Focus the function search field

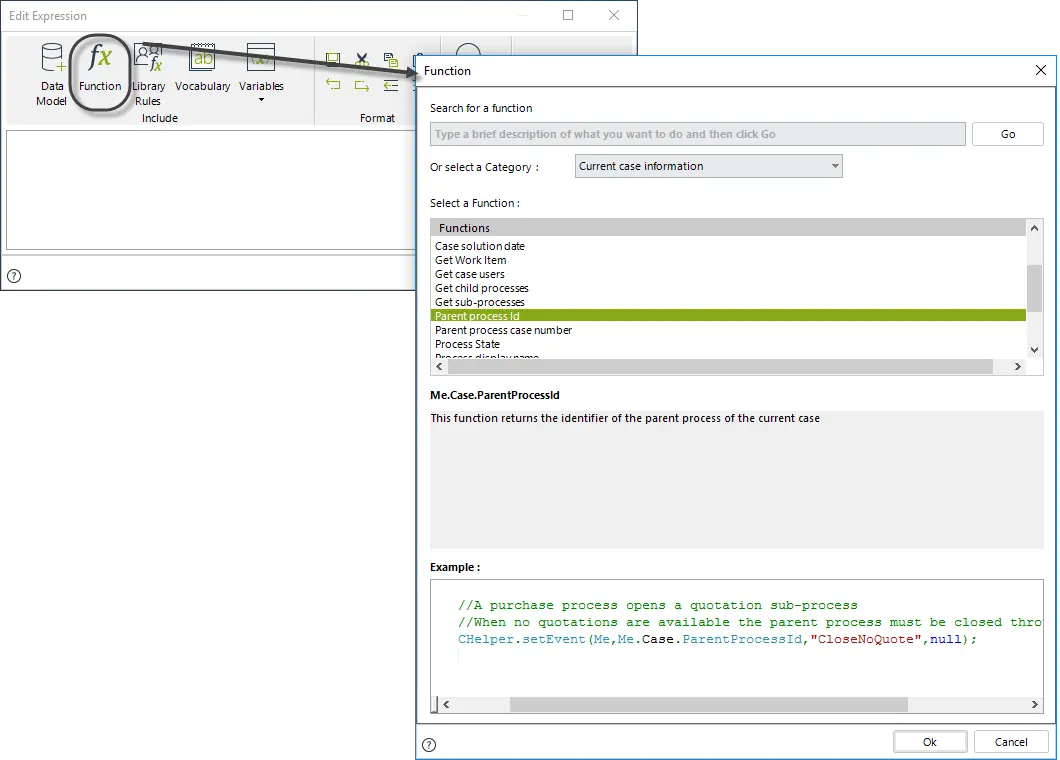click(698, 134)
